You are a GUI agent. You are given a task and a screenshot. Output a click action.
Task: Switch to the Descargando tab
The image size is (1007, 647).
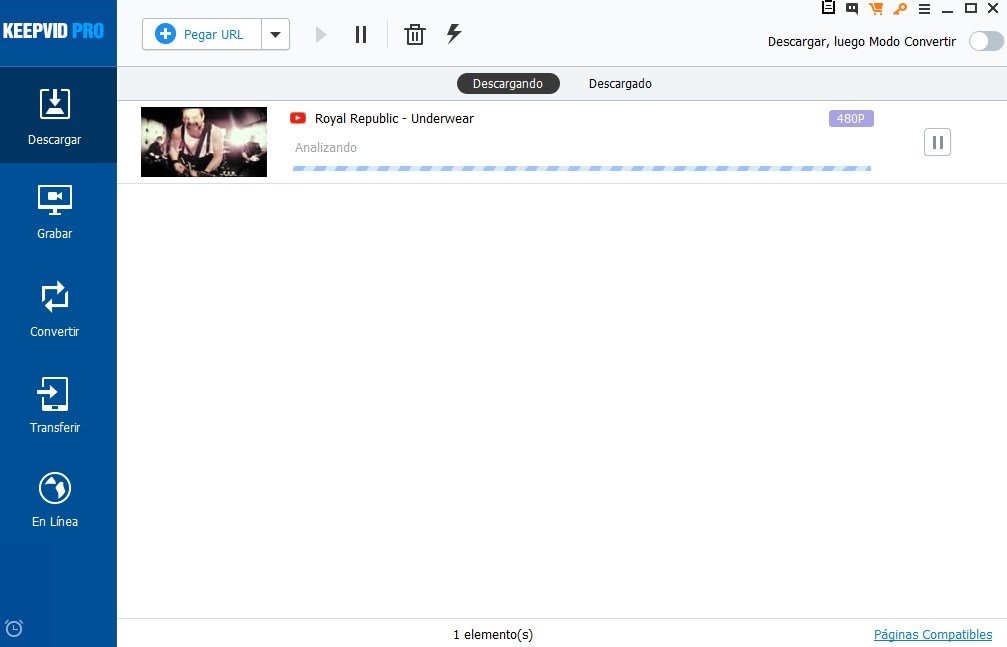[x=508, y=84]
